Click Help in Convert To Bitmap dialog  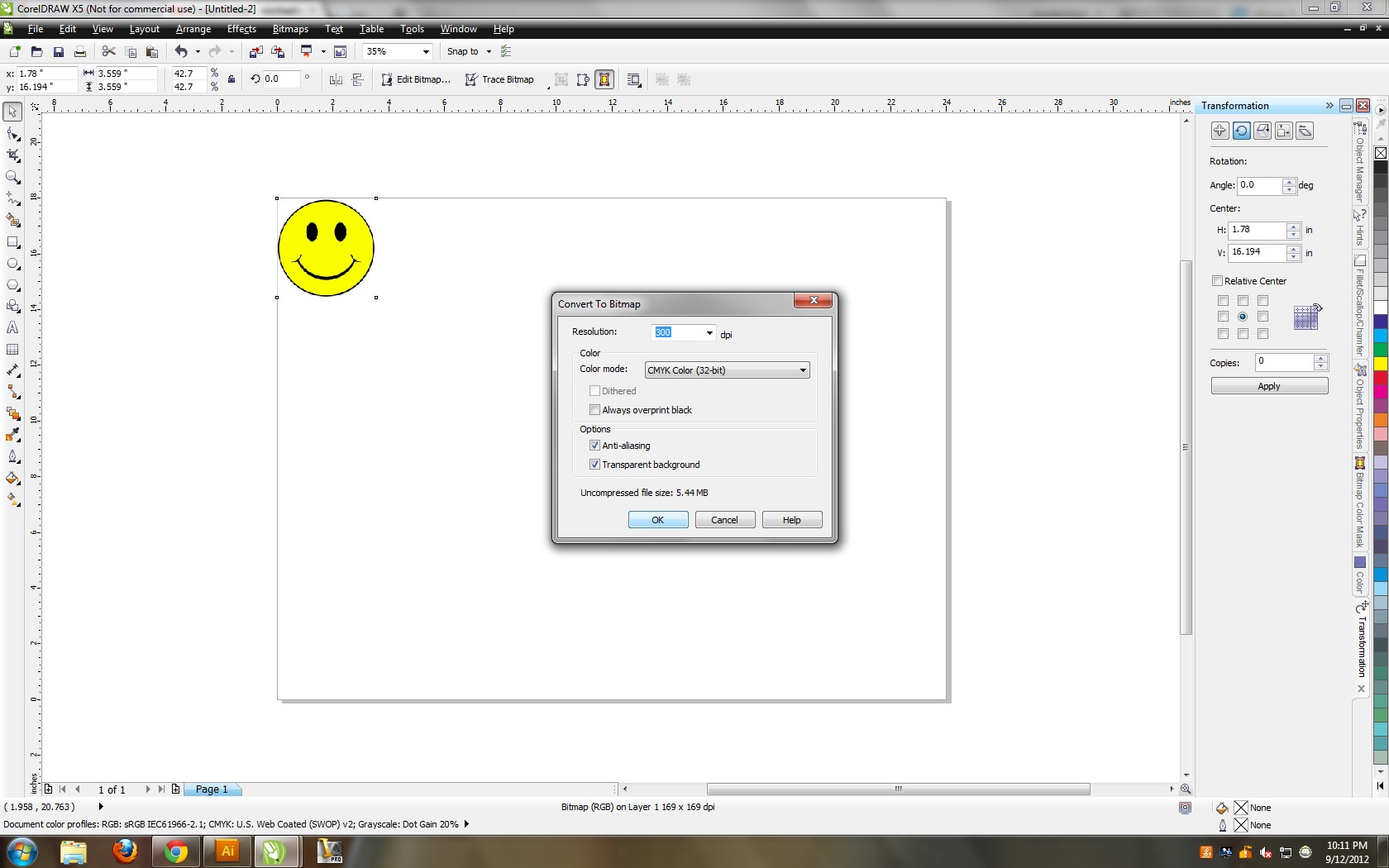(792, 520)
